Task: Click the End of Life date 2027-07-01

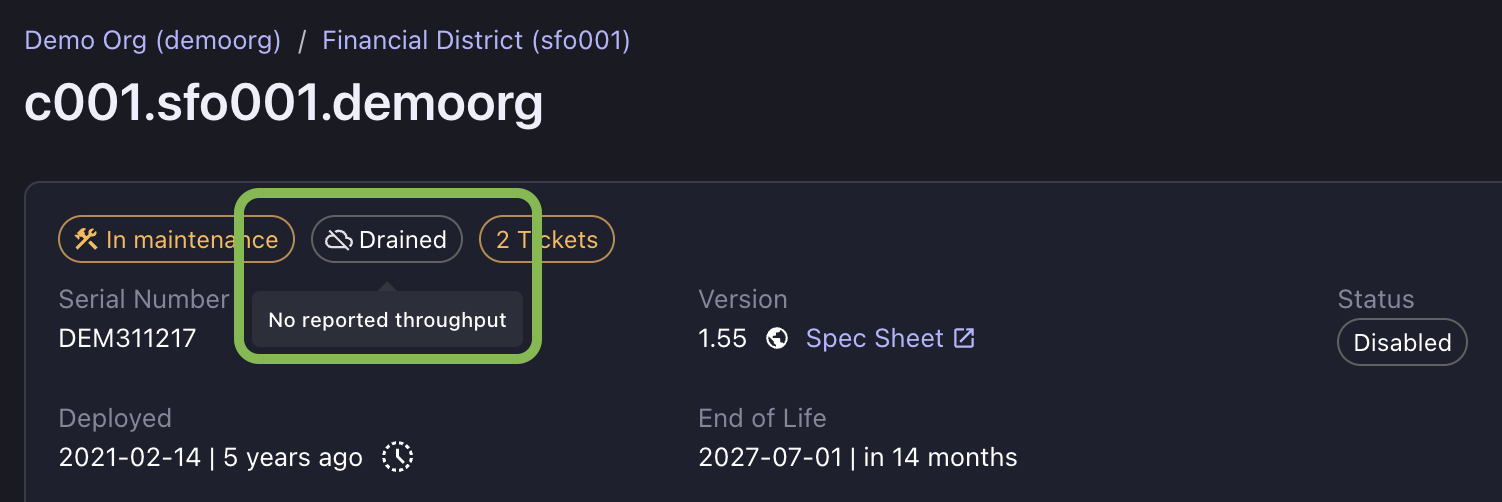Action: point(771,458)
